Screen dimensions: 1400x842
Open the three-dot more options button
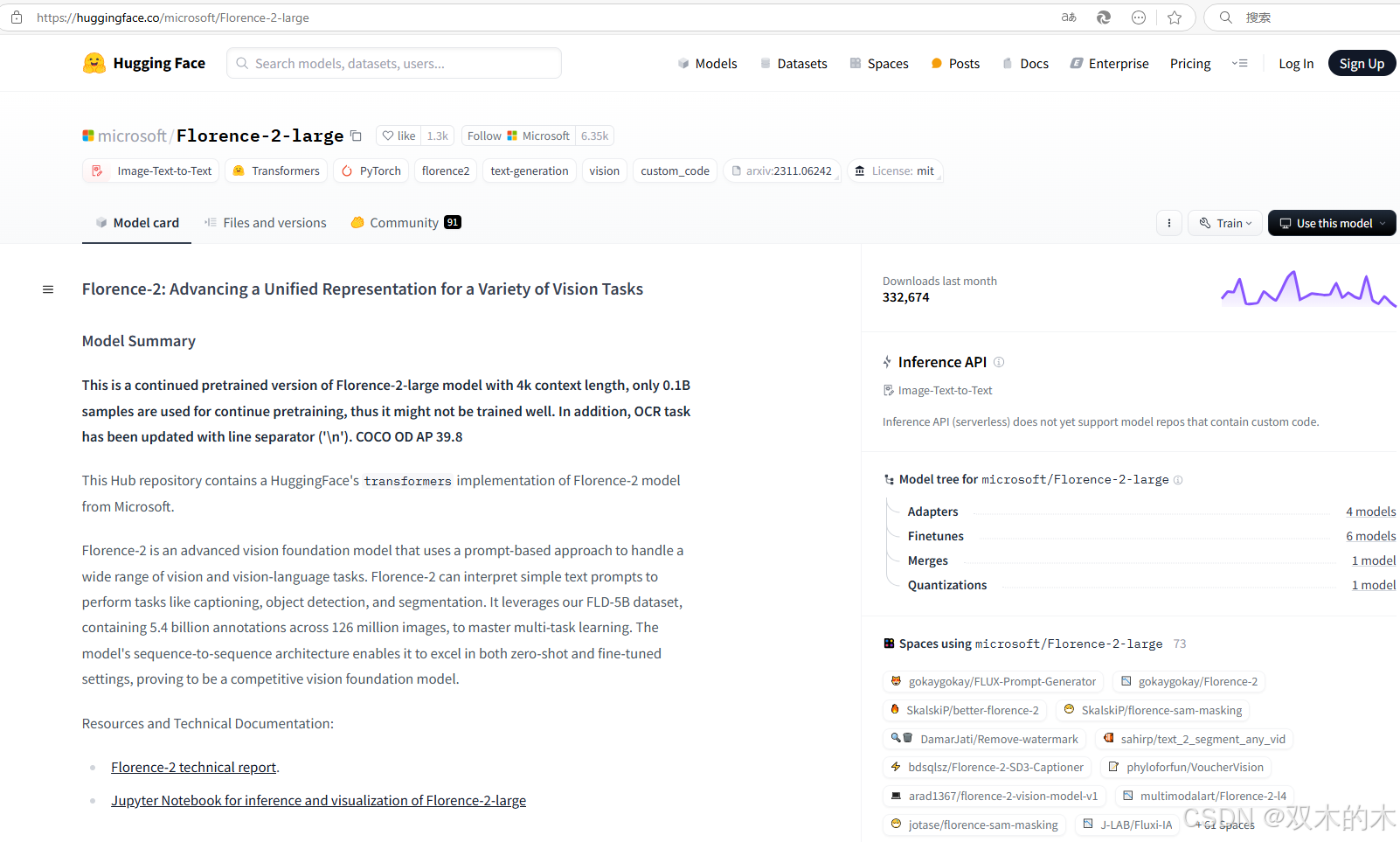1169,223
